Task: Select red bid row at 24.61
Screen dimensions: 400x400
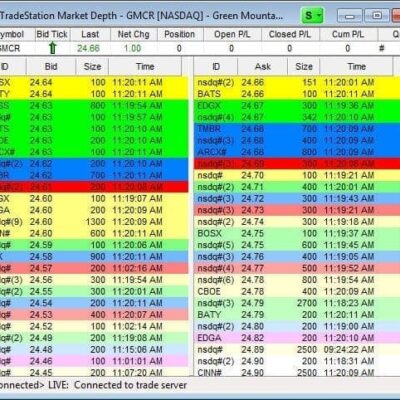Action: [94, 187]
